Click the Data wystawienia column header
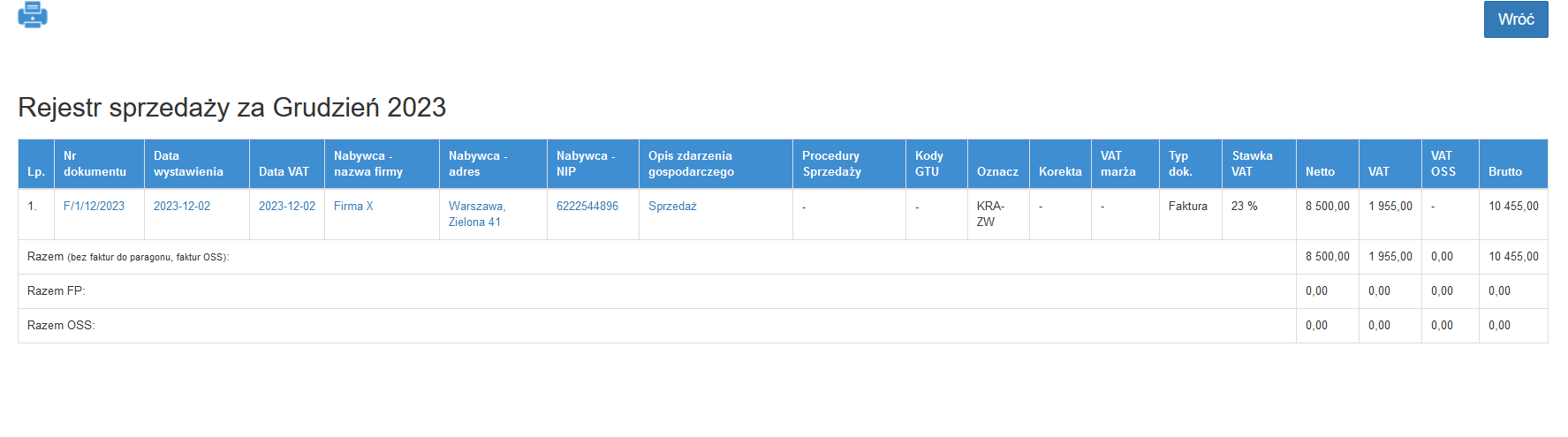 coord(188,163)
